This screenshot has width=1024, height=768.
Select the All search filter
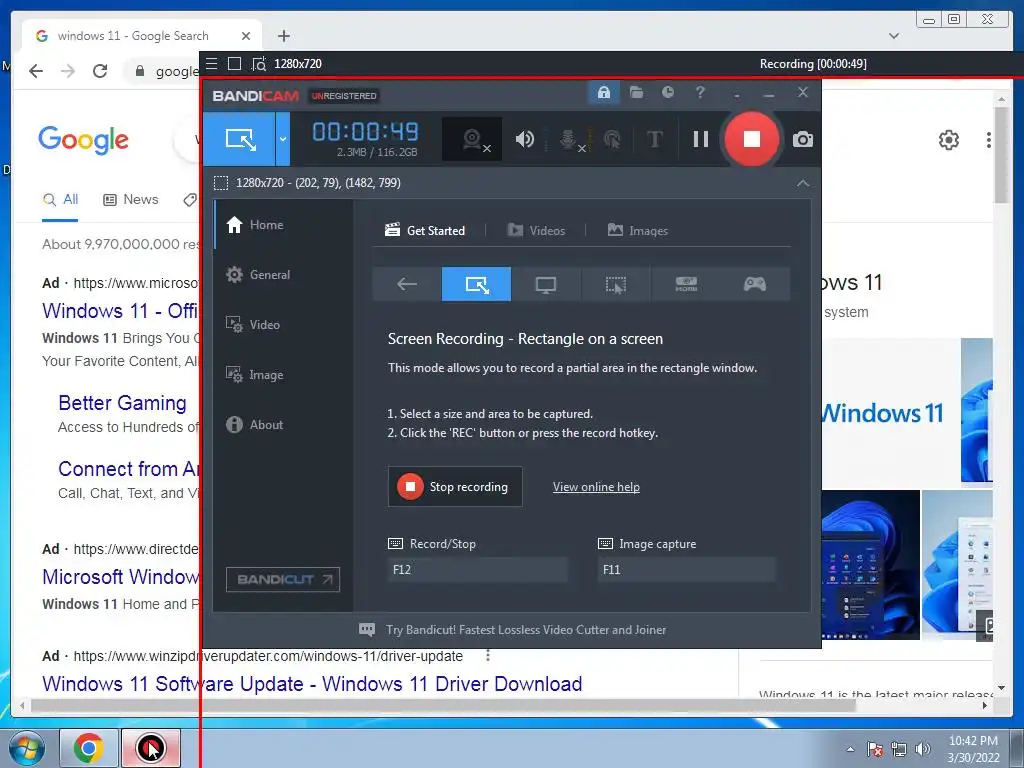point(60,200)
